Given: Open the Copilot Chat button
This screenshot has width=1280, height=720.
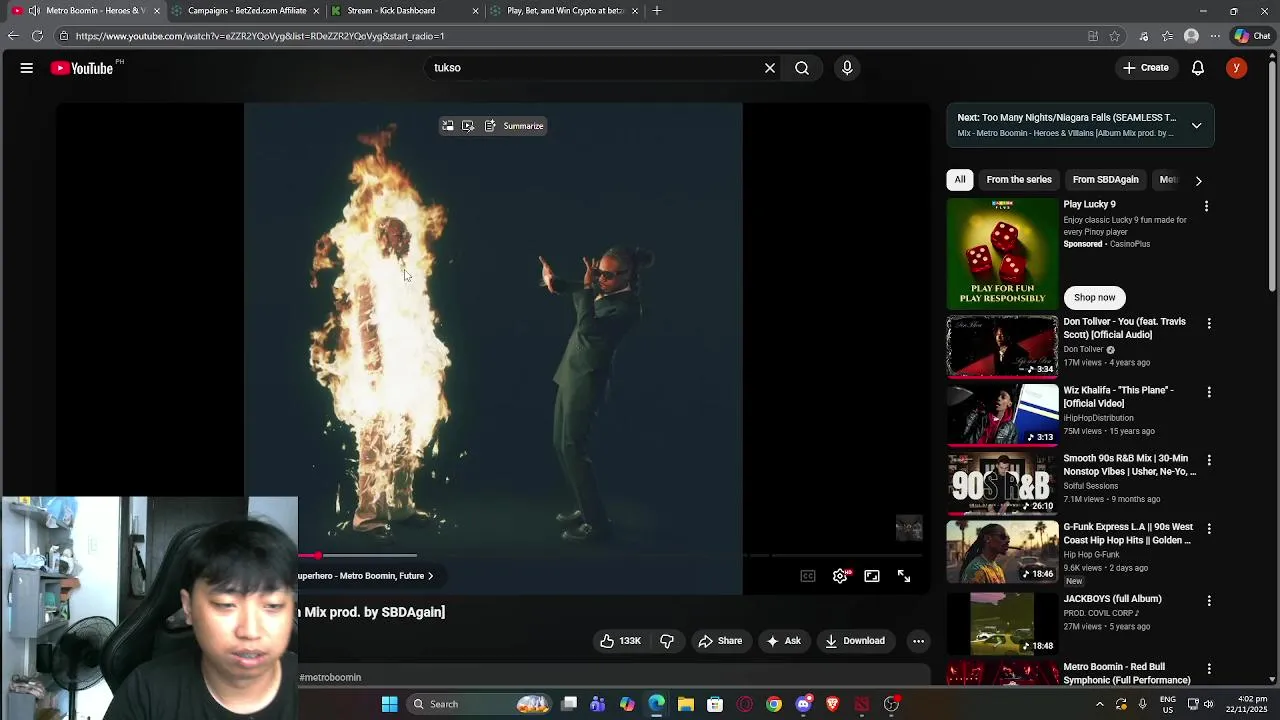Looking at the screenshot, I should tap(1253, 36).
